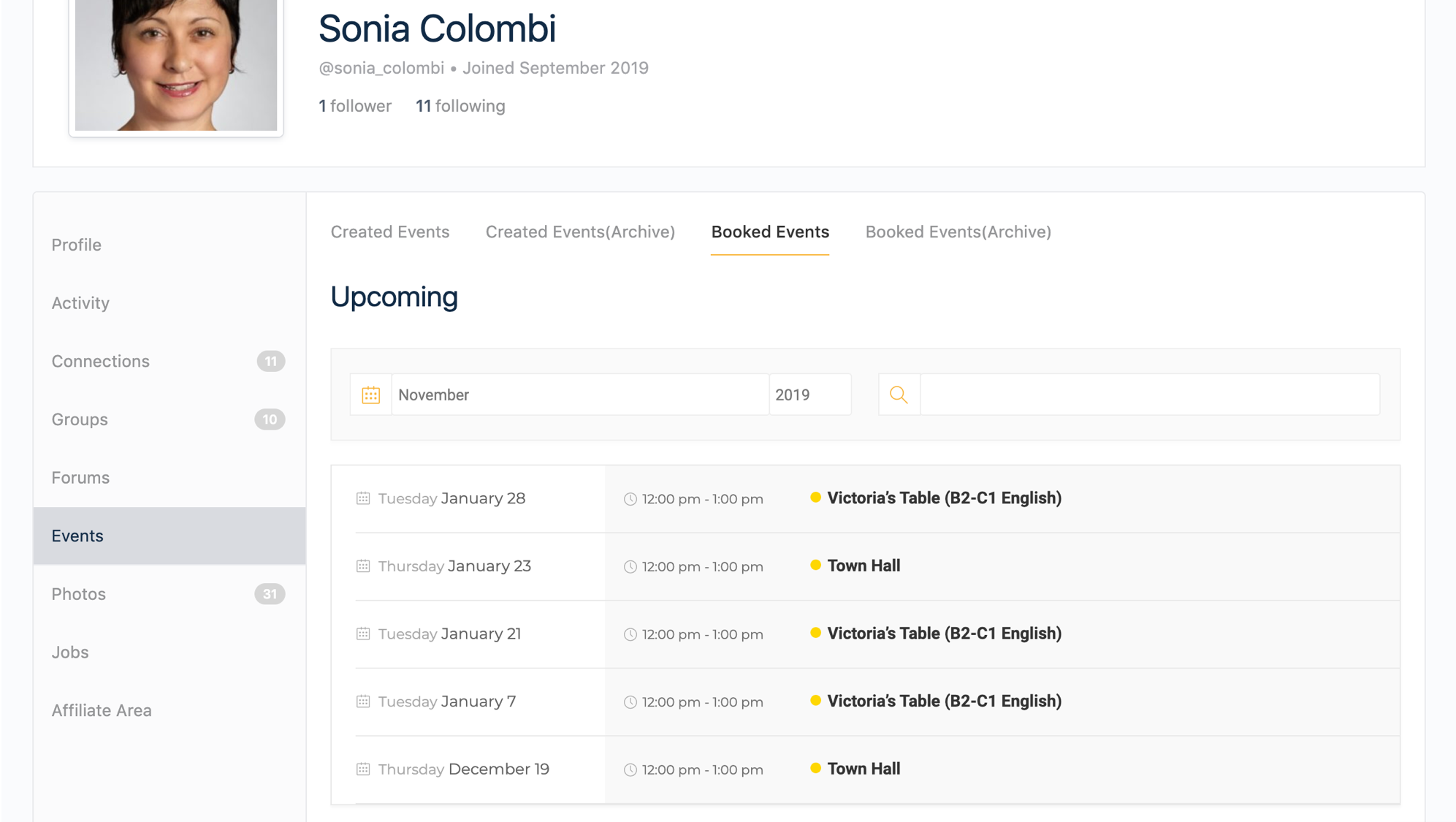1456x822 pixels.
Task: Click clock icon in the December 19 row
Action: (630, 770)
